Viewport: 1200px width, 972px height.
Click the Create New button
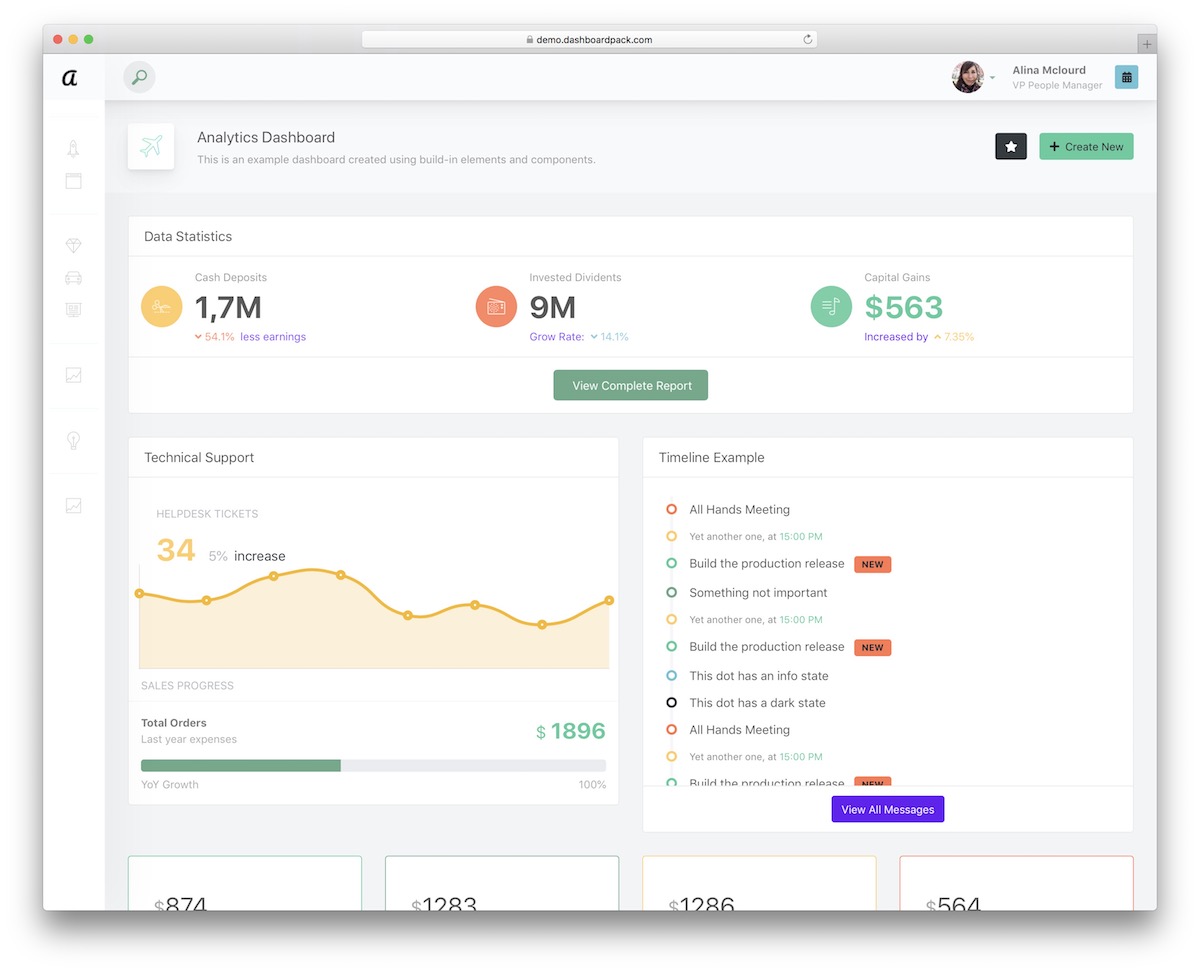tap(1086, 147)
